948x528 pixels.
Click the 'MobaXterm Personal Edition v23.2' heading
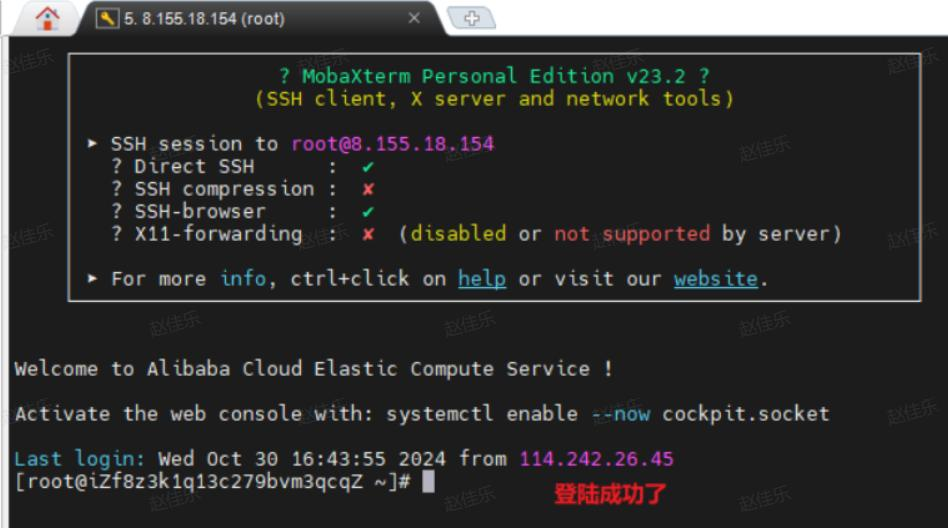[x=494, y=76]
